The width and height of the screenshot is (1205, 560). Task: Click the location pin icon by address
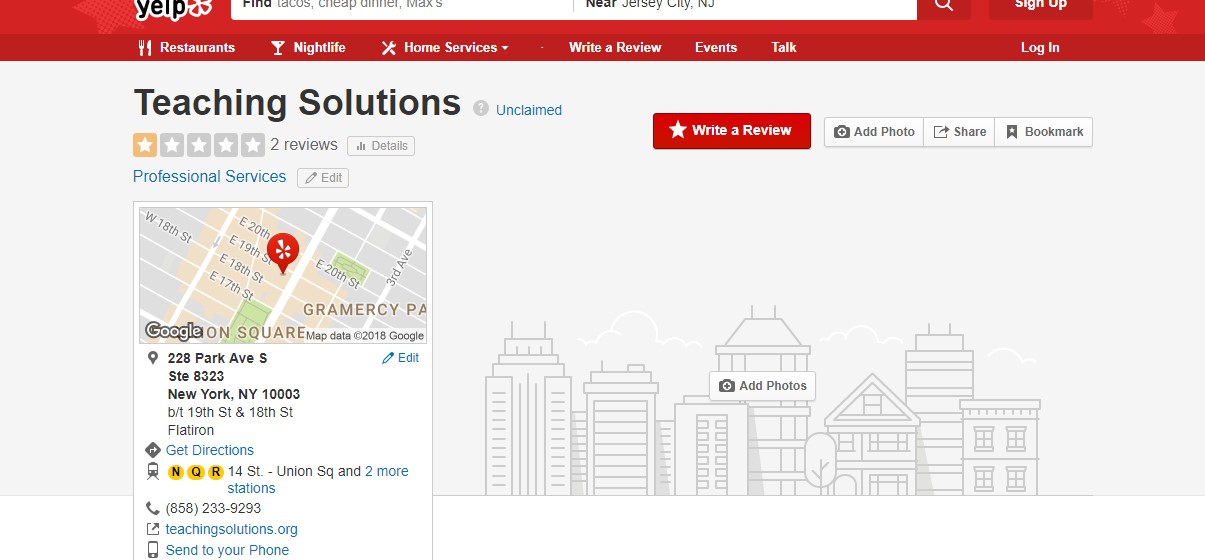(x=153, y=358)
